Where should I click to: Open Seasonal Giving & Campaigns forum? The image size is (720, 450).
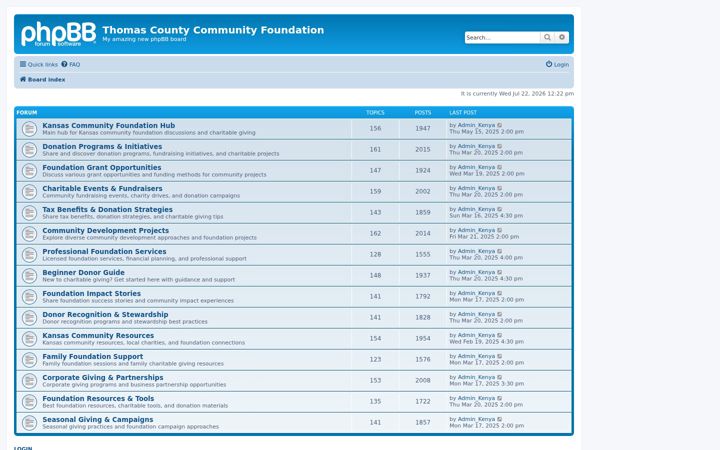click(x=98, y=420)
